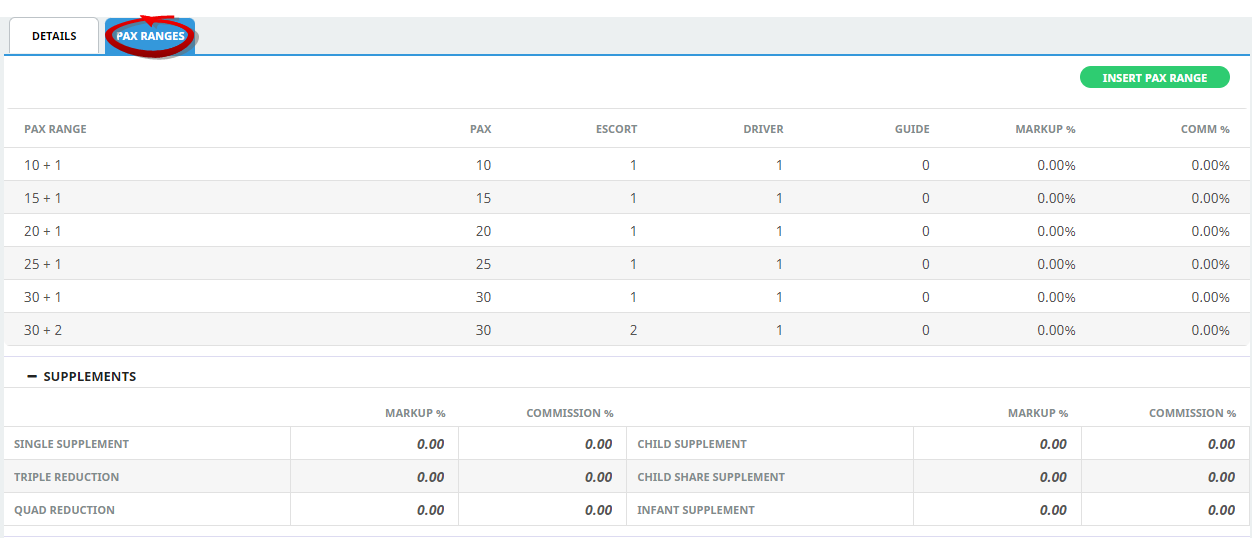1252x538 pixels.
Task: Click the Comm % value for 10 + 1
Action: pos(1210,165)
